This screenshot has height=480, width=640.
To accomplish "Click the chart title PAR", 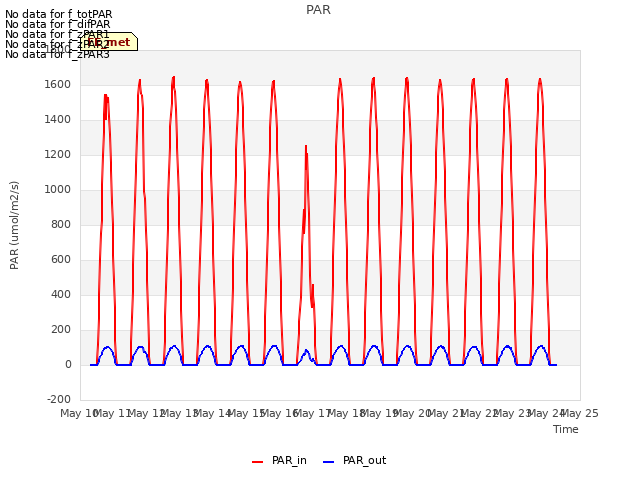I will tap(318, 10).
